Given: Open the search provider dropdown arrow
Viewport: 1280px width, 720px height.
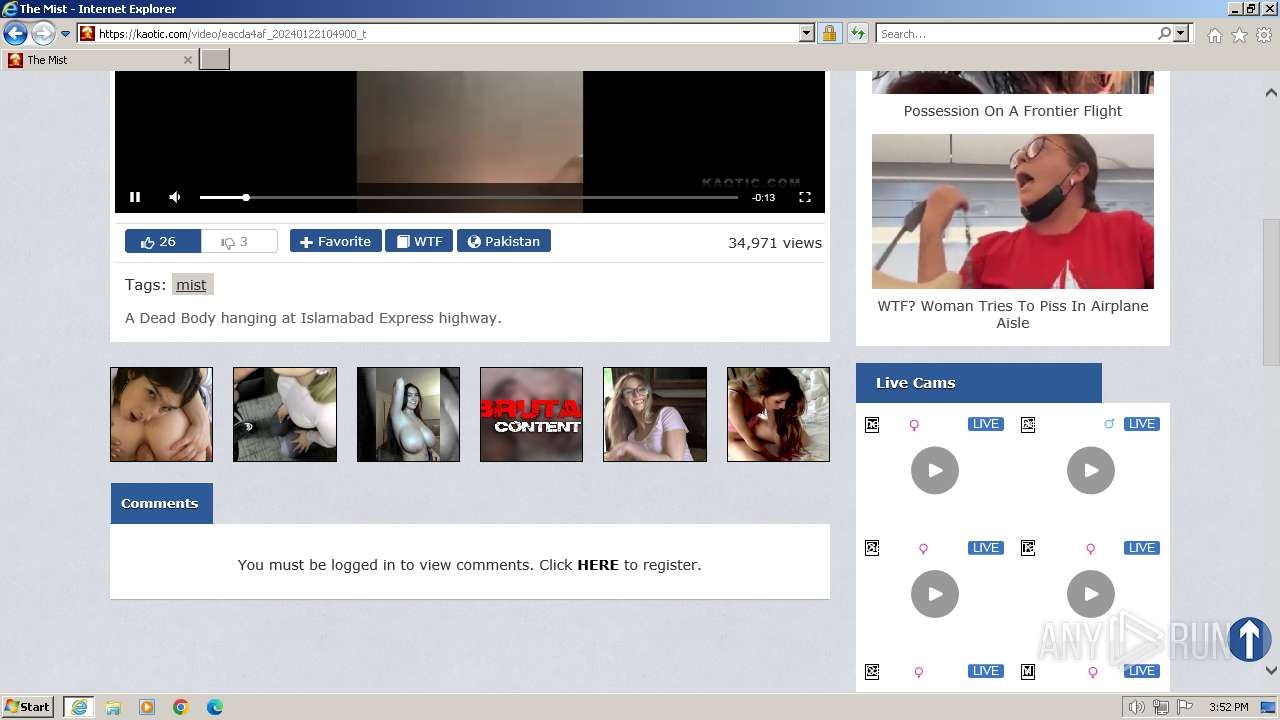Looking at the screenshot, I should point(1181,34).
